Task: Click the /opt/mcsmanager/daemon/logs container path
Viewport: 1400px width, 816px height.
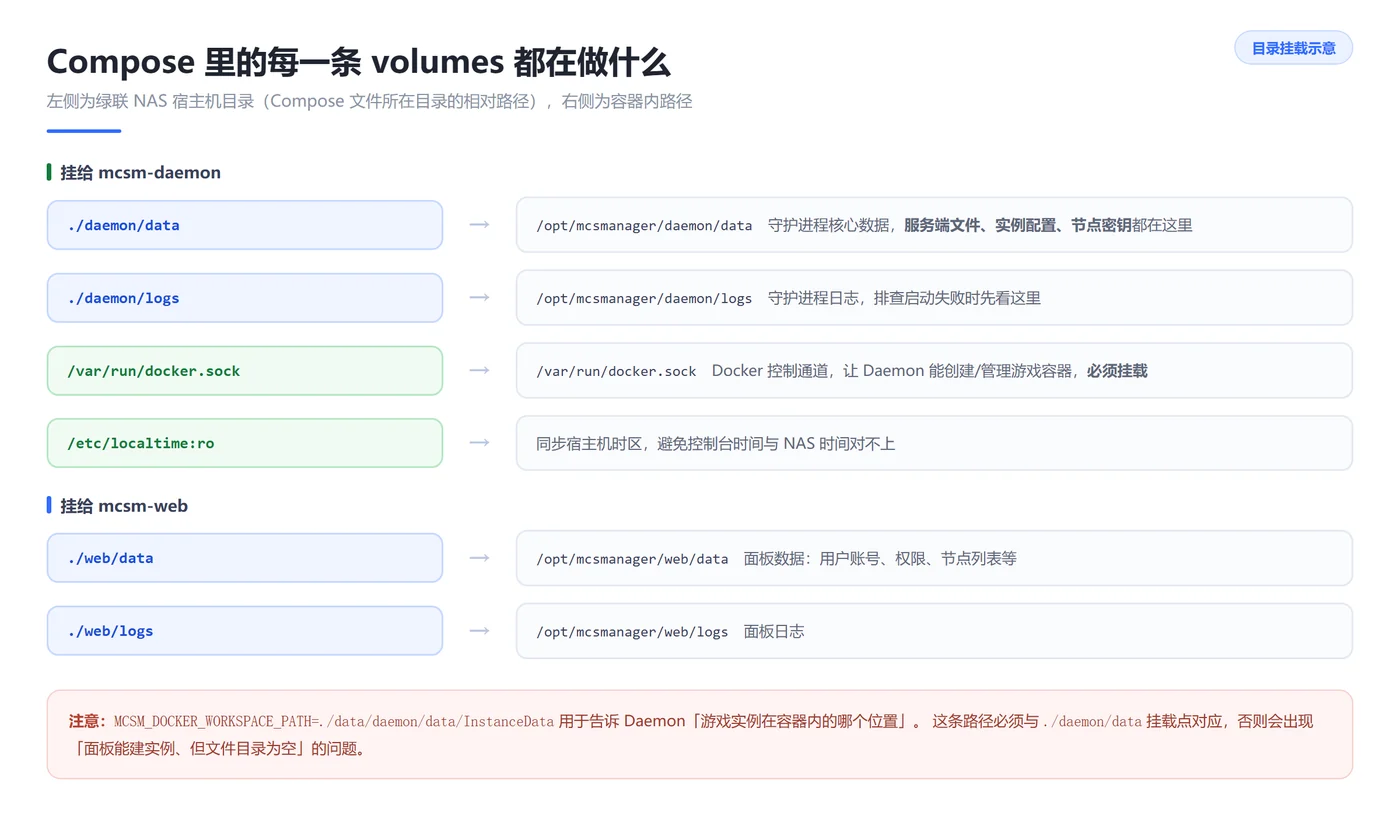Action: pyautogui.click(x=644, y=298)
